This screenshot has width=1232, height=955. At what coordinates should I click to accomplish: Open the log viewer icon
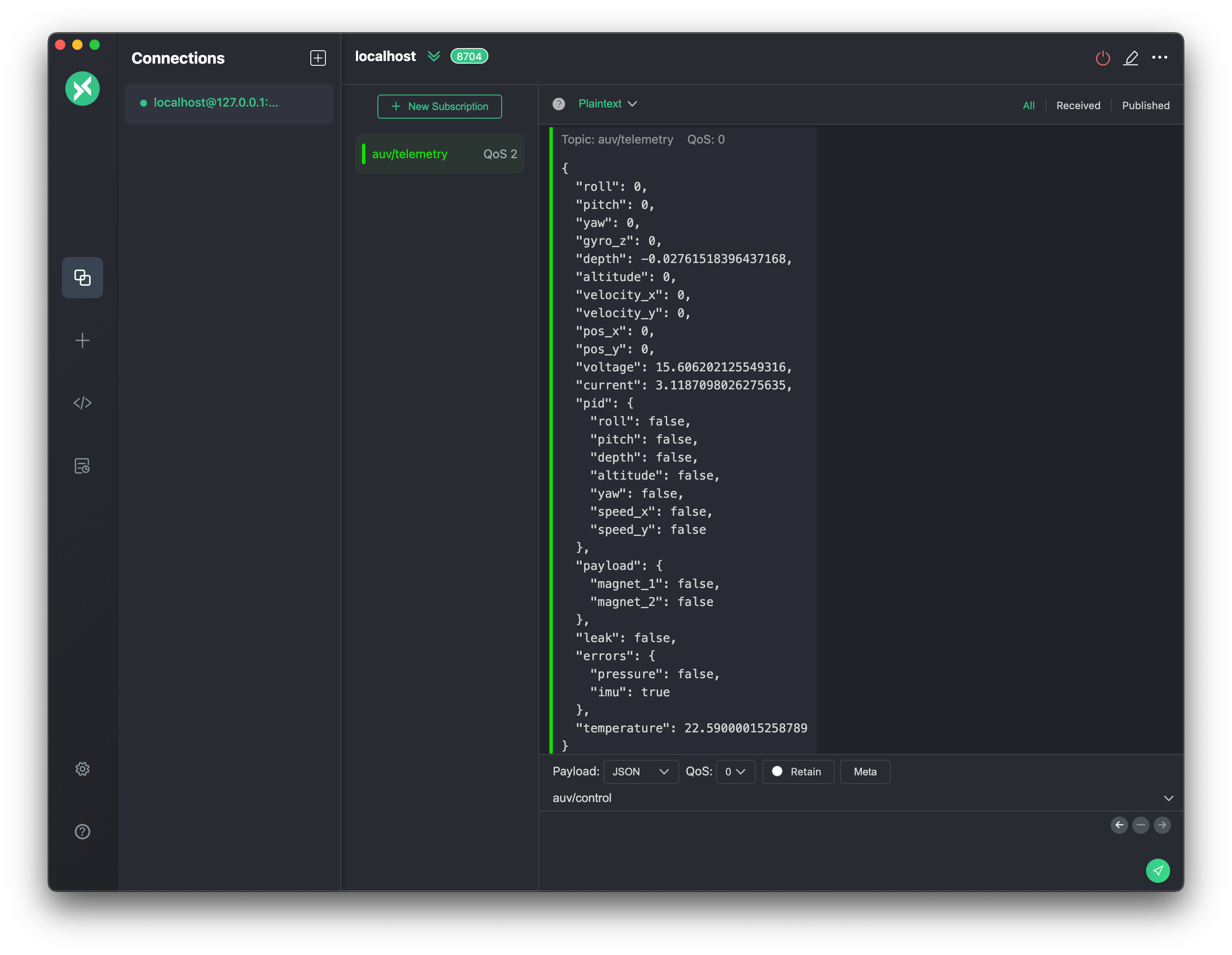click(83, 466)
